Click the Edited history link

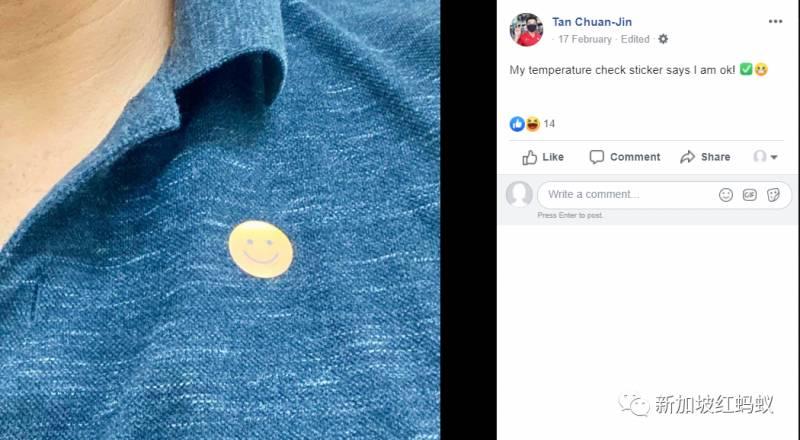click(635, 39)
